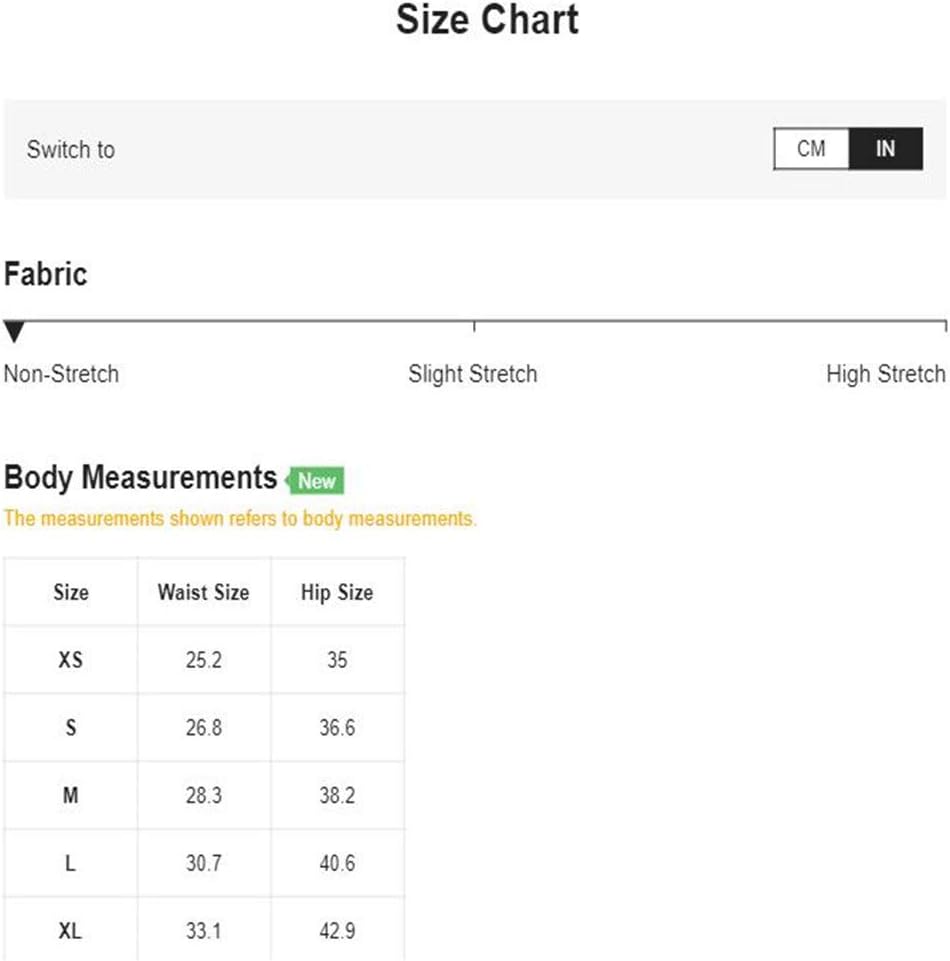
Task: Click the Size Chart heading
Action: pos(487,20)
